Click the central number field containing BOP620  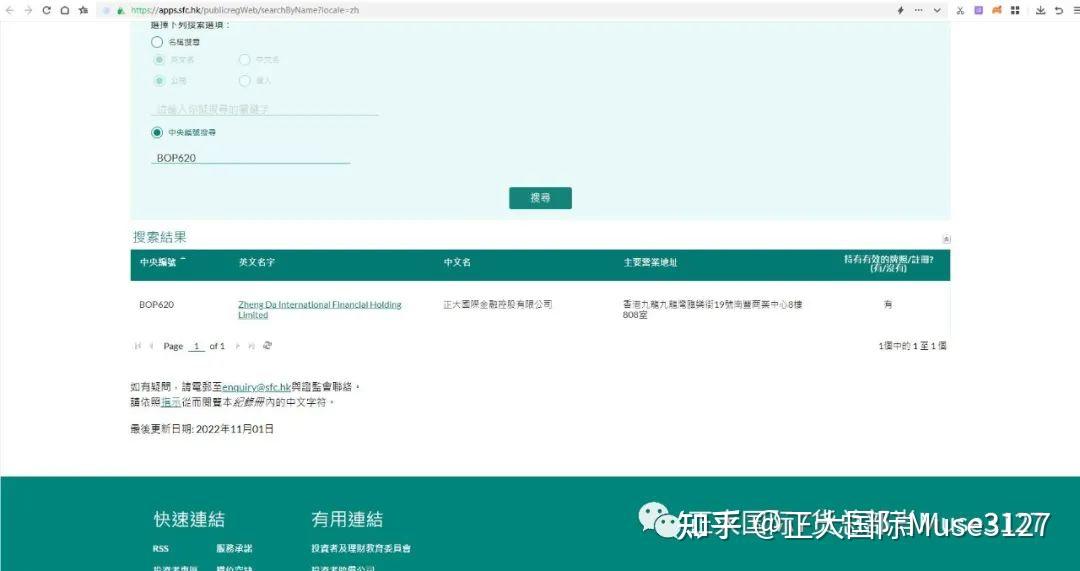click(x=250, y=158)
